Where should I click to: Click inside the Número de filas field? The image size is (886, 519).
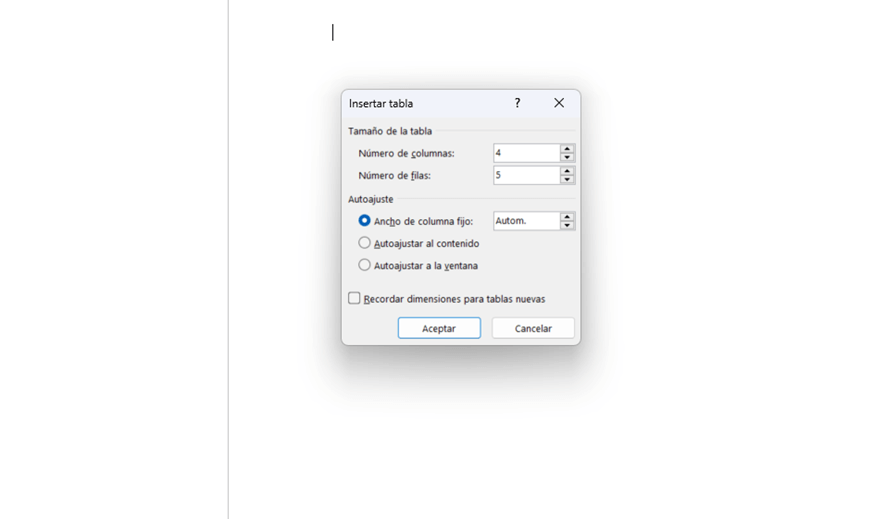[x=527, y=175]
